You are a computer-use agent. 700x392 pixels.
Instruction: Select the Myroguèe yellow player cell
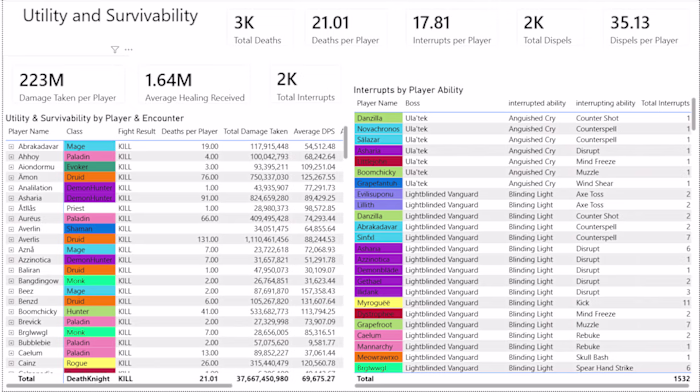(379, 303)
